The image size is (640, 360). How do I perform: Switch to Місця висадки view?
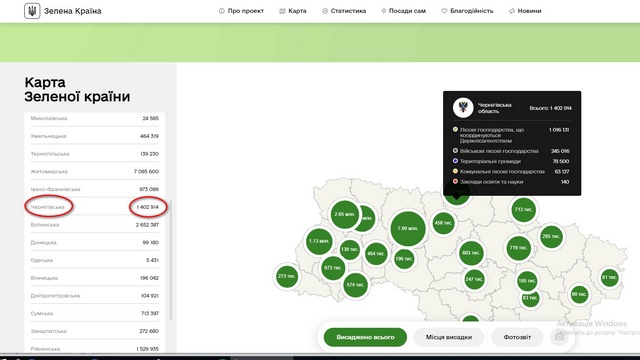[449, 337]
